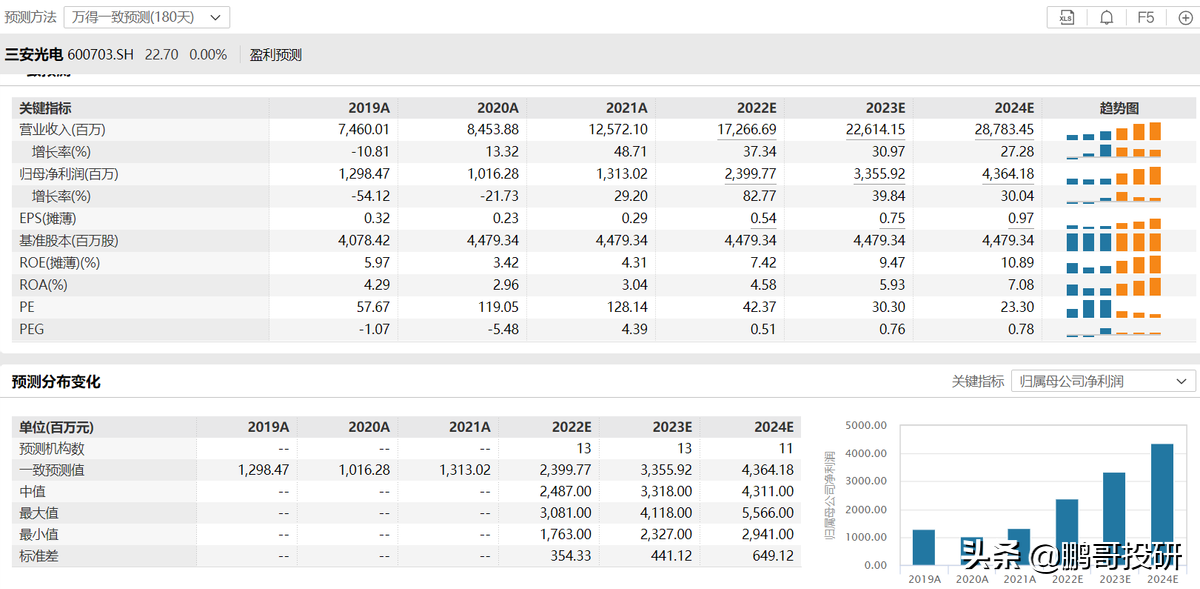Image resolution: width=1200 pixels, height=589 pixels.
Task: Select the 一致预测值 row label
Action: [52, 470]
